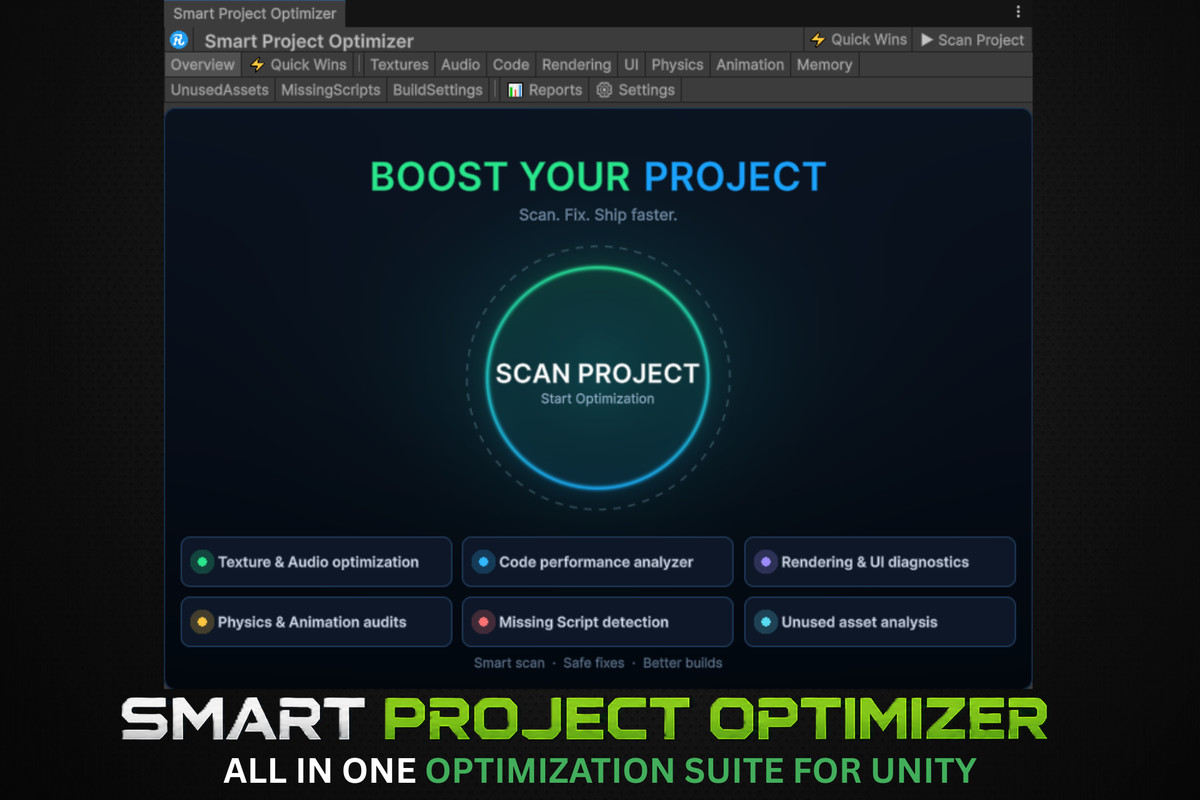The height and width of the screenshot is (800, 1200).
Task: Open the Physics tab
Action: pyautogui.click(x=678, y=65)
